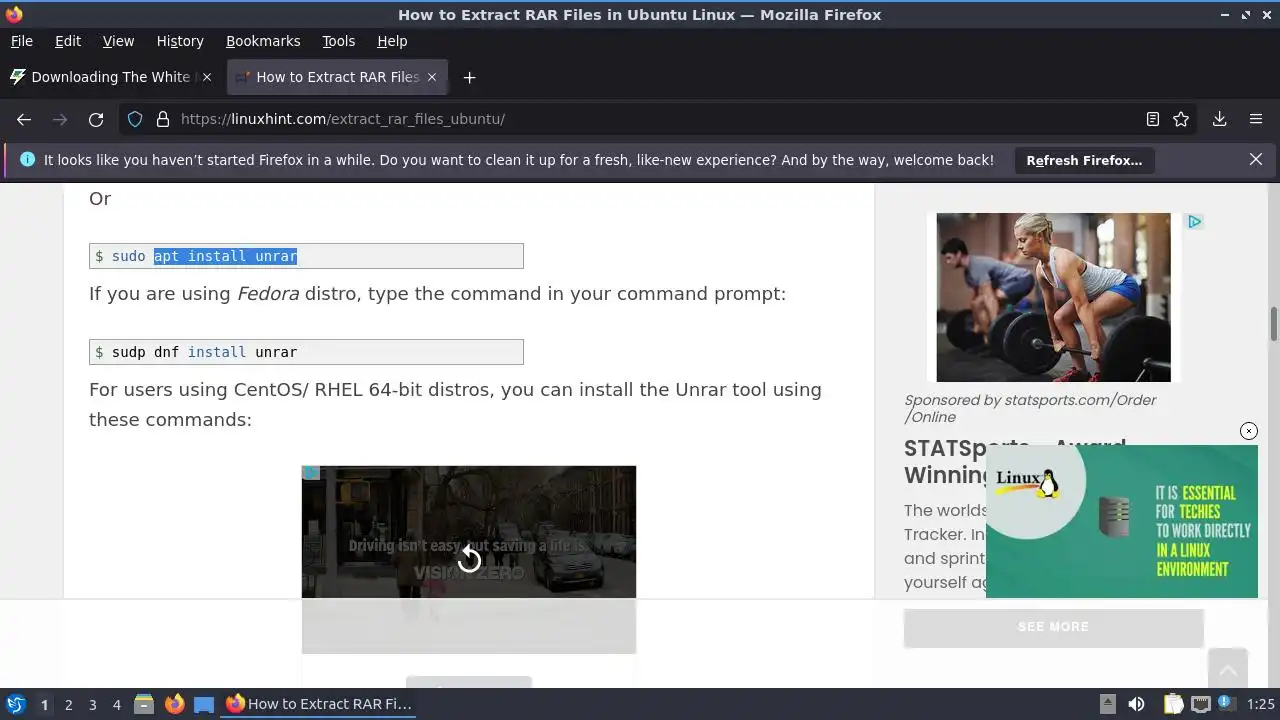The width and height of the screenshot is (1280, 720).
Task: Go back to the previous page
Action: (x=24, y=119)
